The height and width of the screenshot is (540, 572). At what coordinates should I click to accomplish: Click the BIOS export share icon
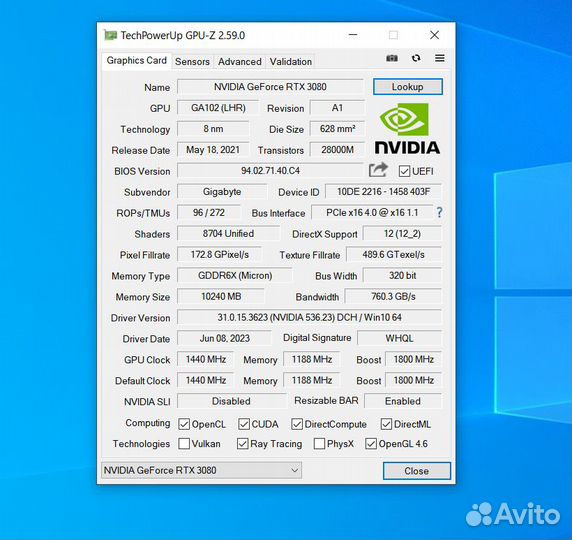(x=378, y=170)
